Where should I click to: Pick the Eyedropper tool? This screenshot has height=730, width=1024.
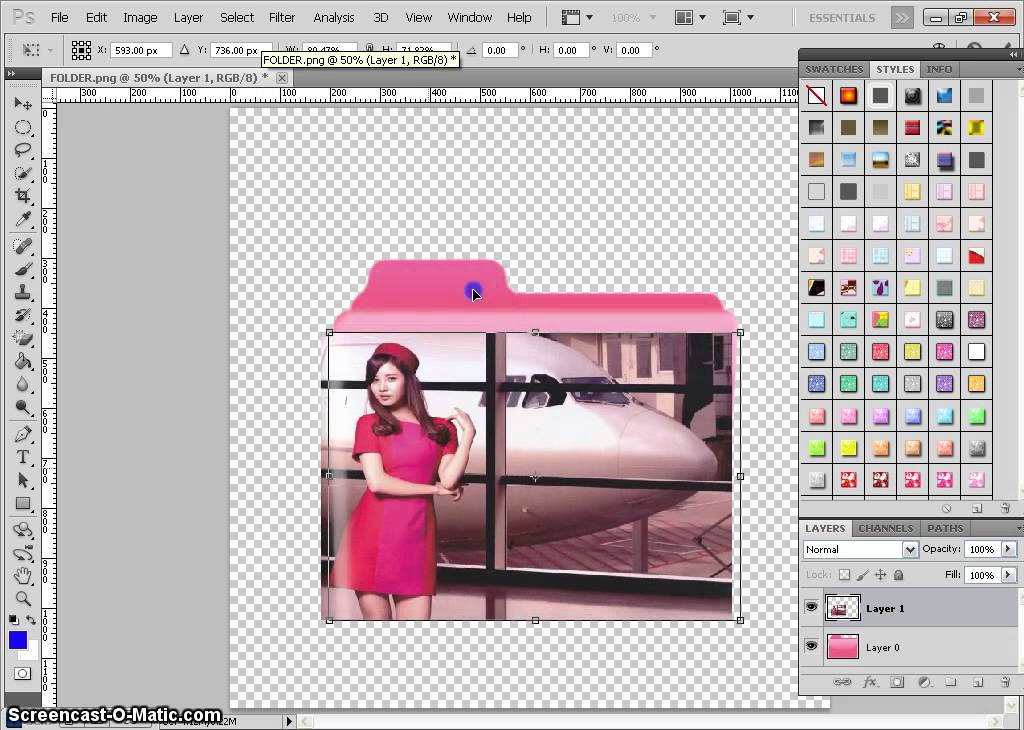pos(23,218)
